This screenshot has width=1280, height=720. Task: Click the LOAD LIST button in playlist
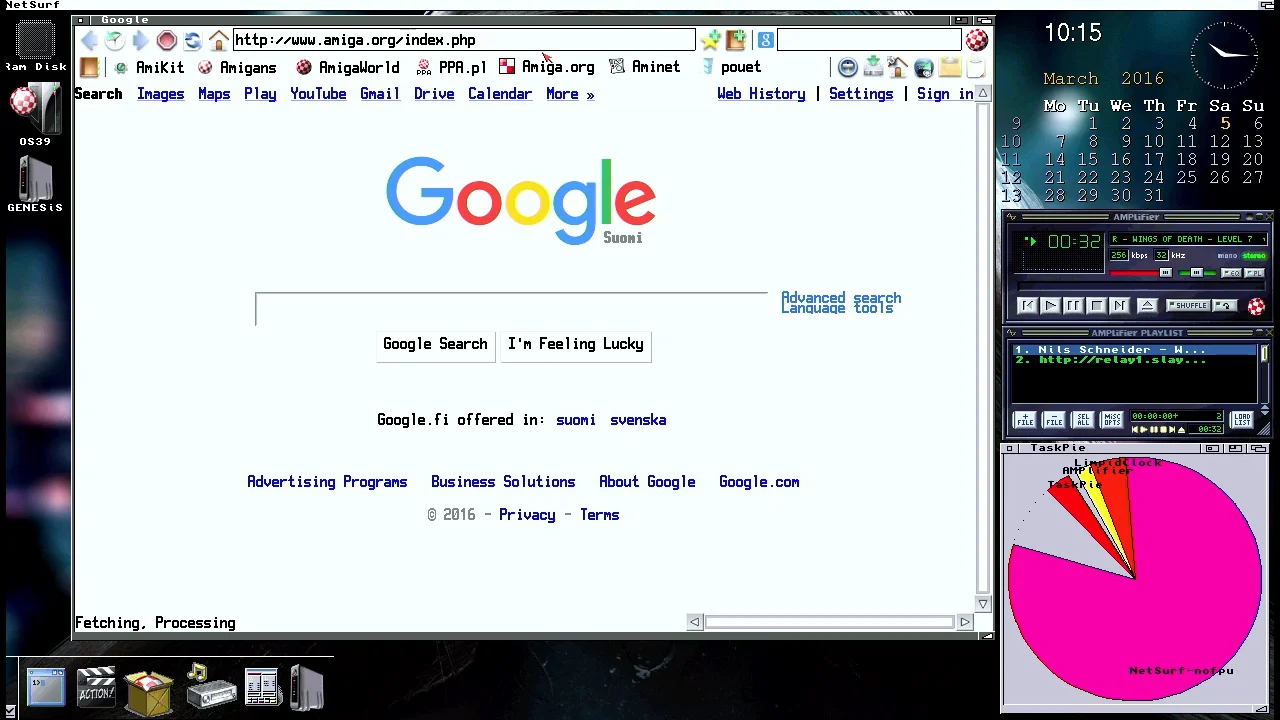pyautogui.click(x=1242, y=419)
